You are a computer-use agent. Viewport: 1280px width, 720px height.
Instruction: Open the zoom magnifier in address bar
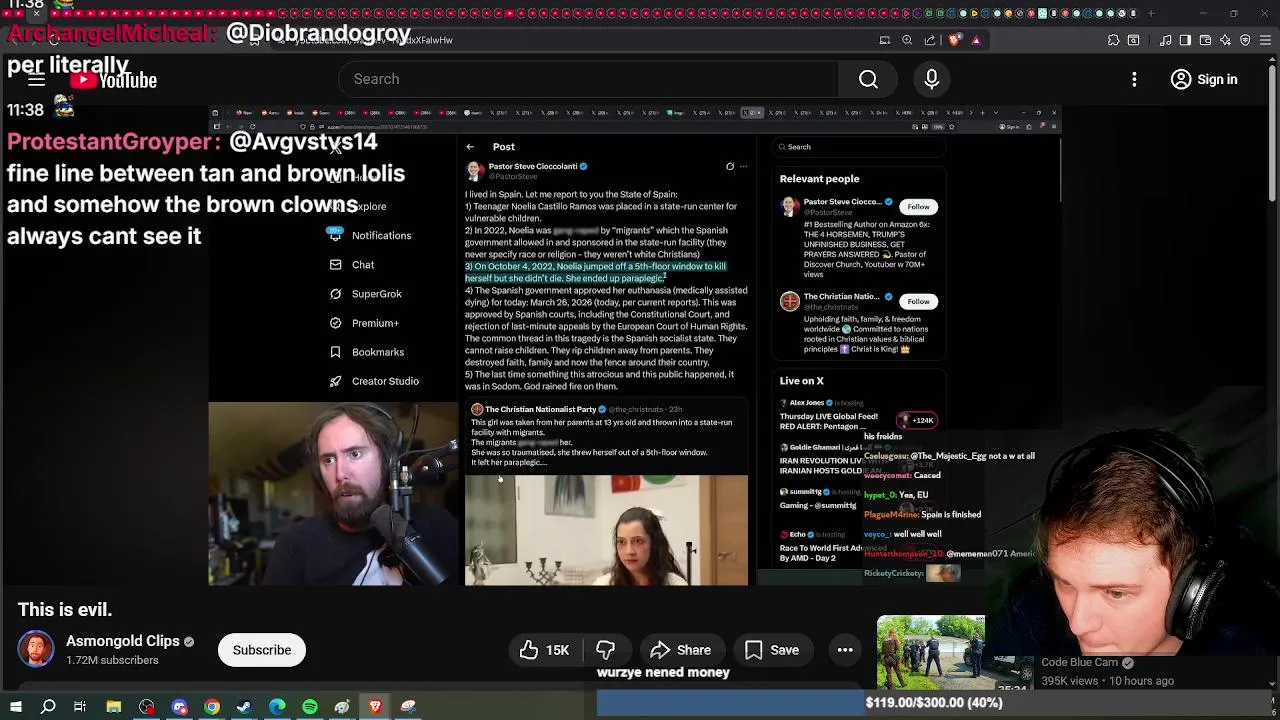(x=907, y=40)
